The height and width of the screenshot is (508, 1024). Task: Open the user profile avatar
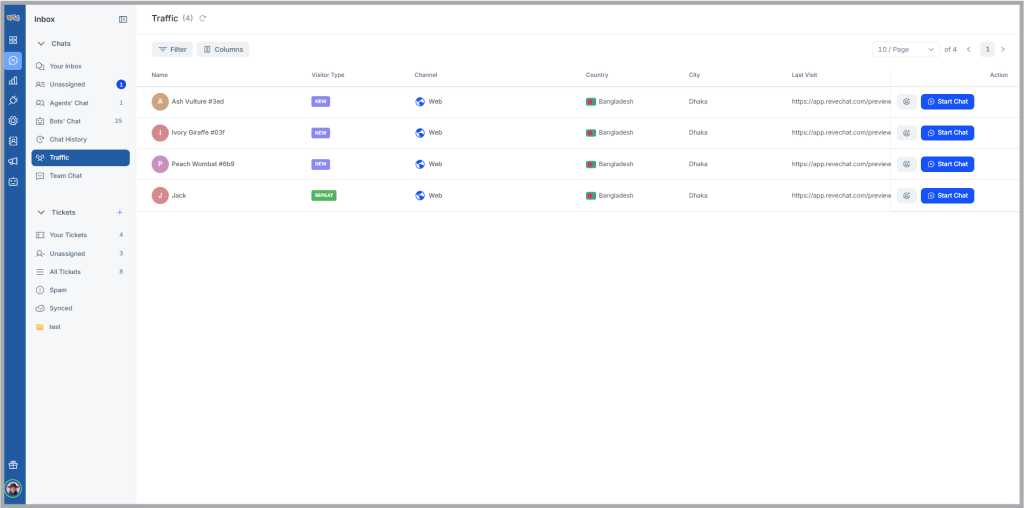pyautogui.click(x=13, y=488)
